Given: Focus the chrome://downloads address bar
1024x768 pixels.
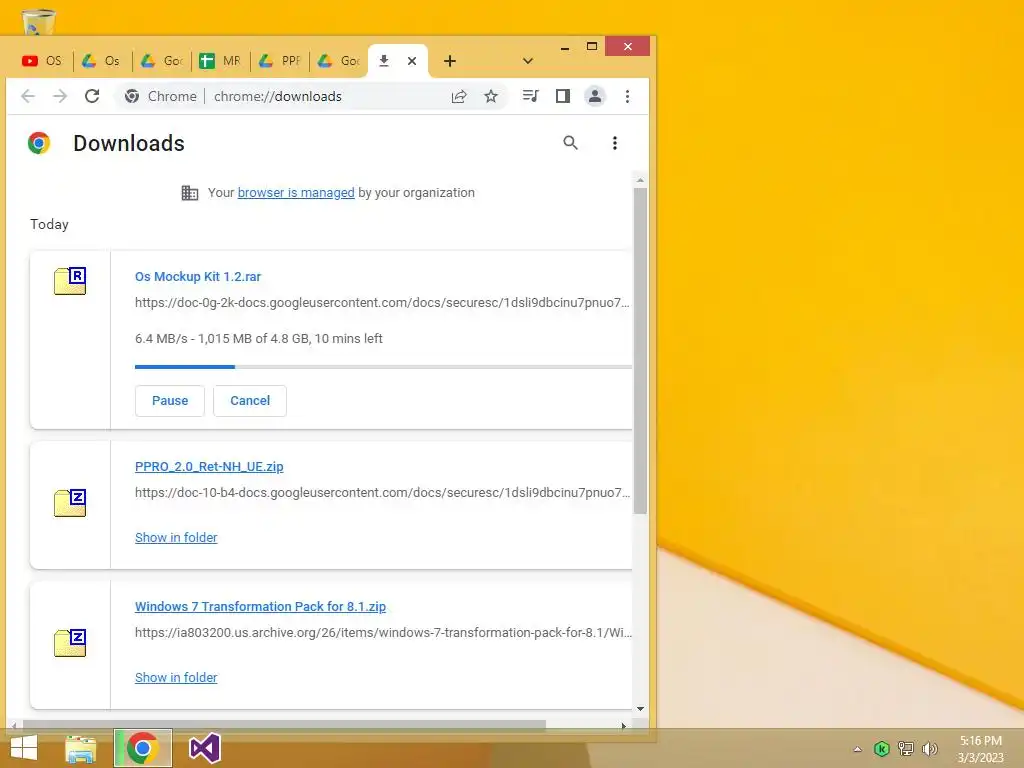Looking at the screenshot, I should 278,96.
